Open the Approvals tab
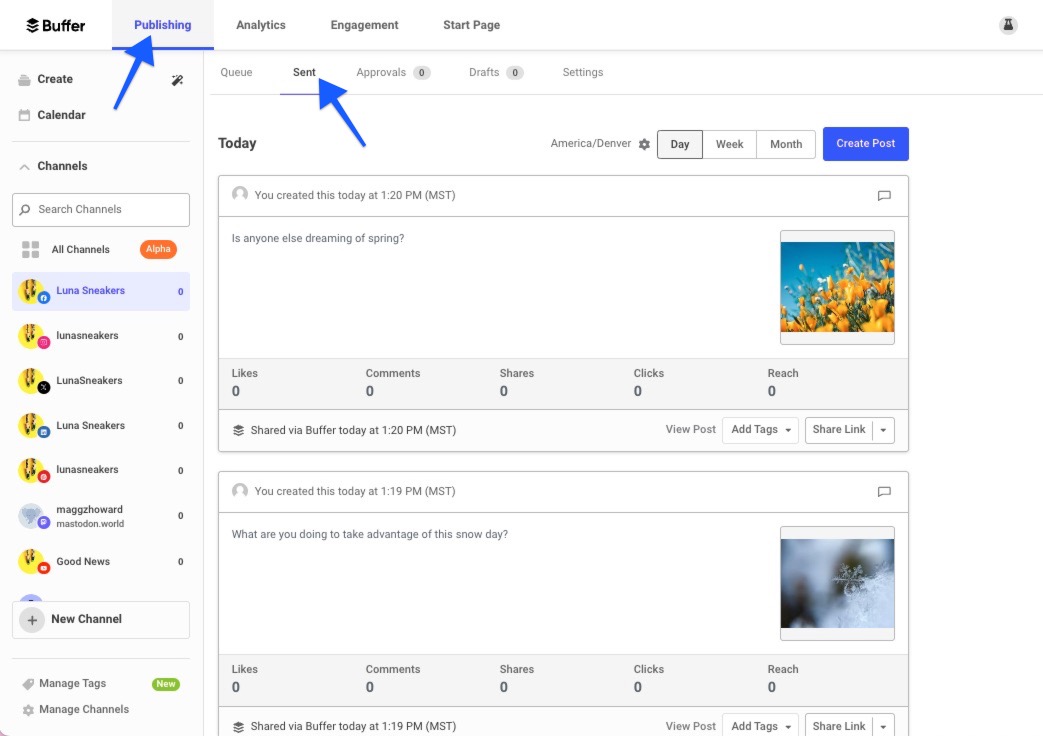The height and width of the screenshot is (736, 1043). pos(380,72)
